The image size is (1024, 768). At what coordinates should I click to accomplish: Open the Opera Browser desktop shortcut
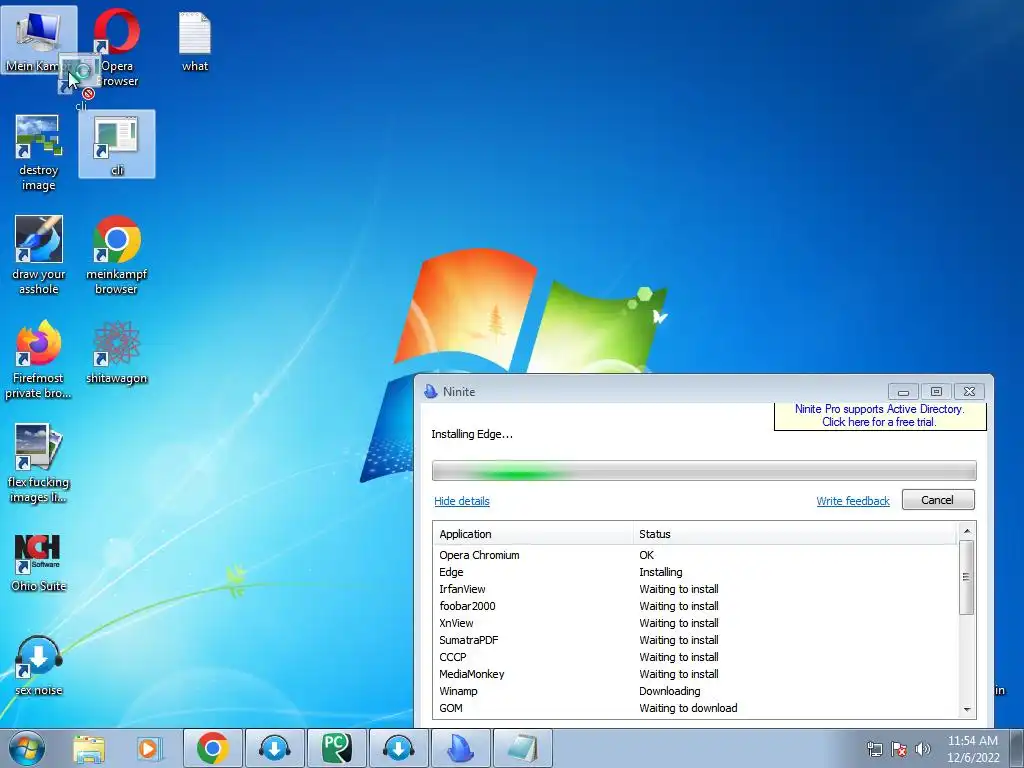(x=117, y=47)
